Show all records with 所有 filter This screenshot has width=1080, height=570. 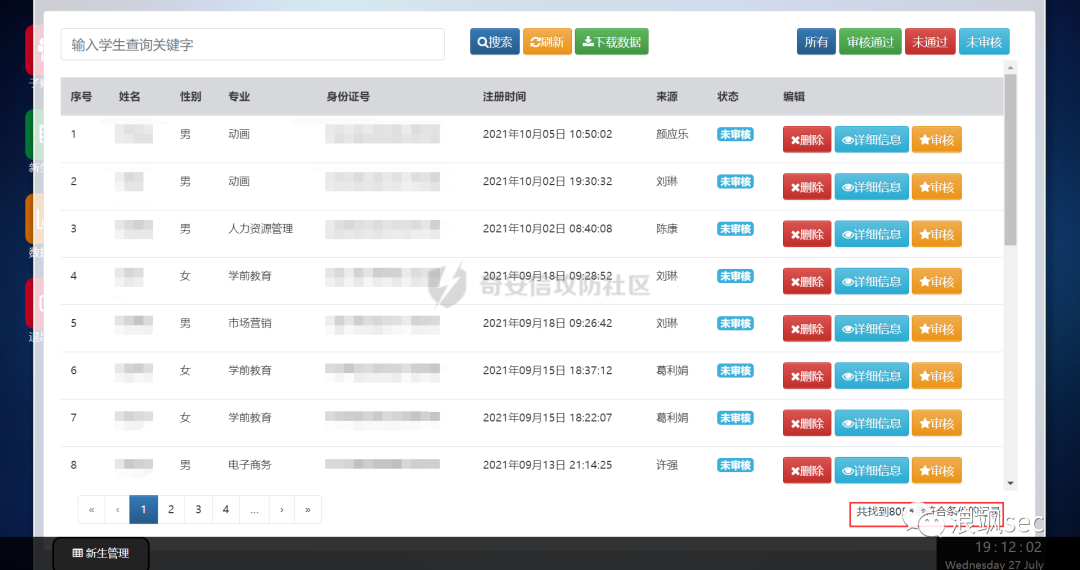point(816,42)
